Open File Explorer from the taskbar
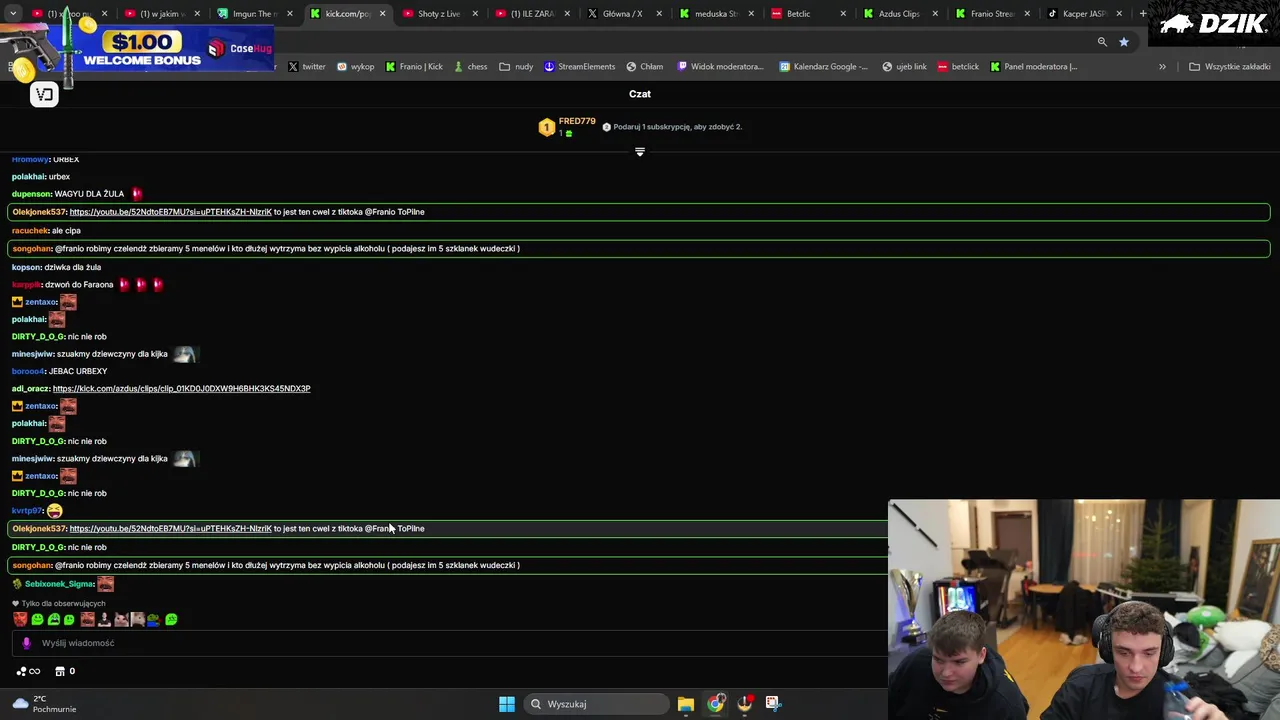Viewport: 1280px width, 720px height. click(686, 704)
